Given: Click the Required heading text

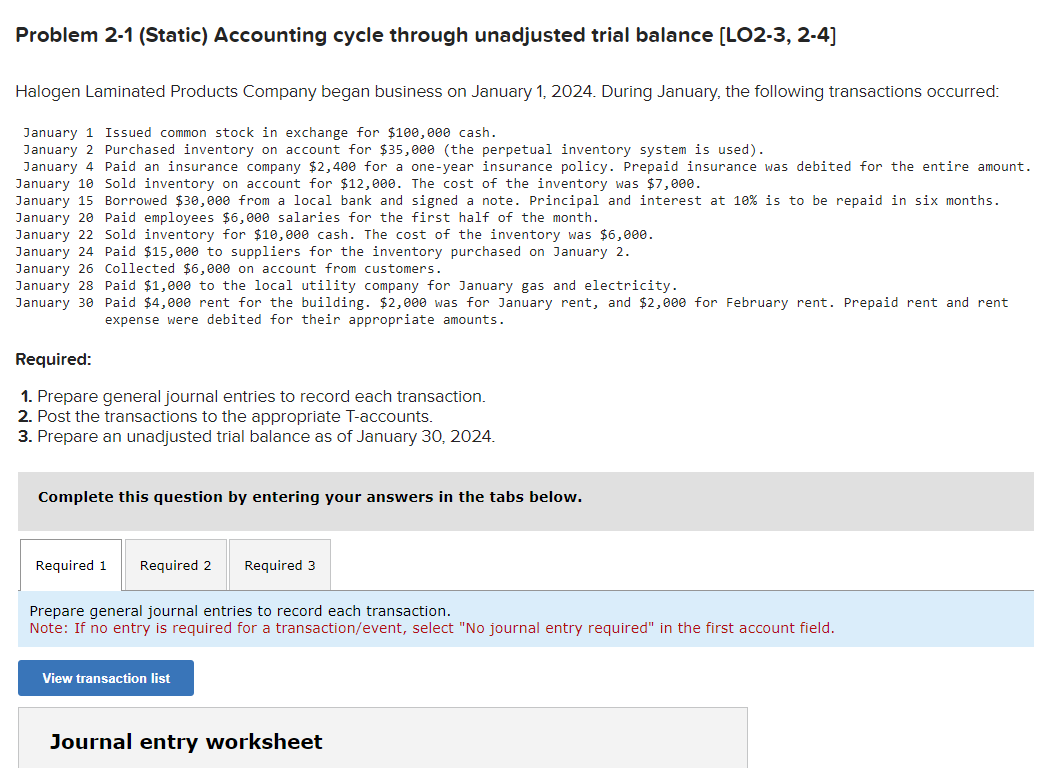Looking at the screenshot, I should pos(48,358).
